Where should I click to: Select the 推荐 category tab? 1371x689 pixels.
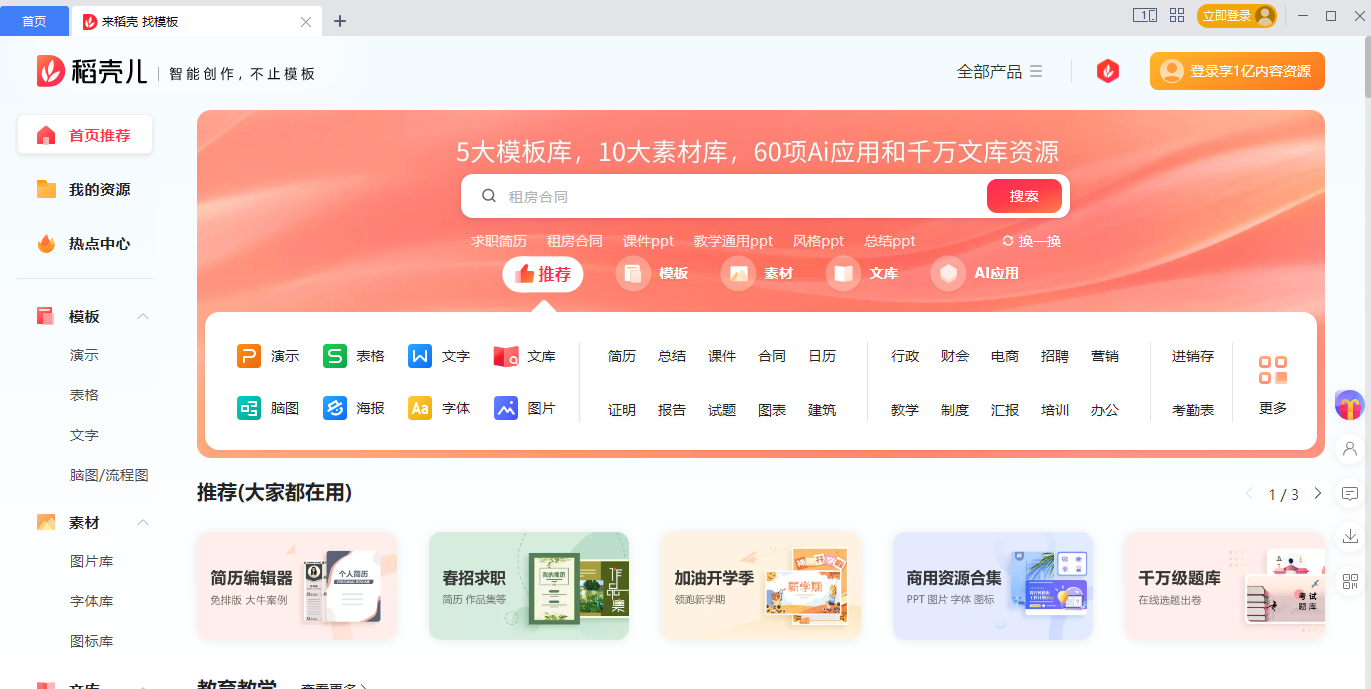[x=542, y=274]
